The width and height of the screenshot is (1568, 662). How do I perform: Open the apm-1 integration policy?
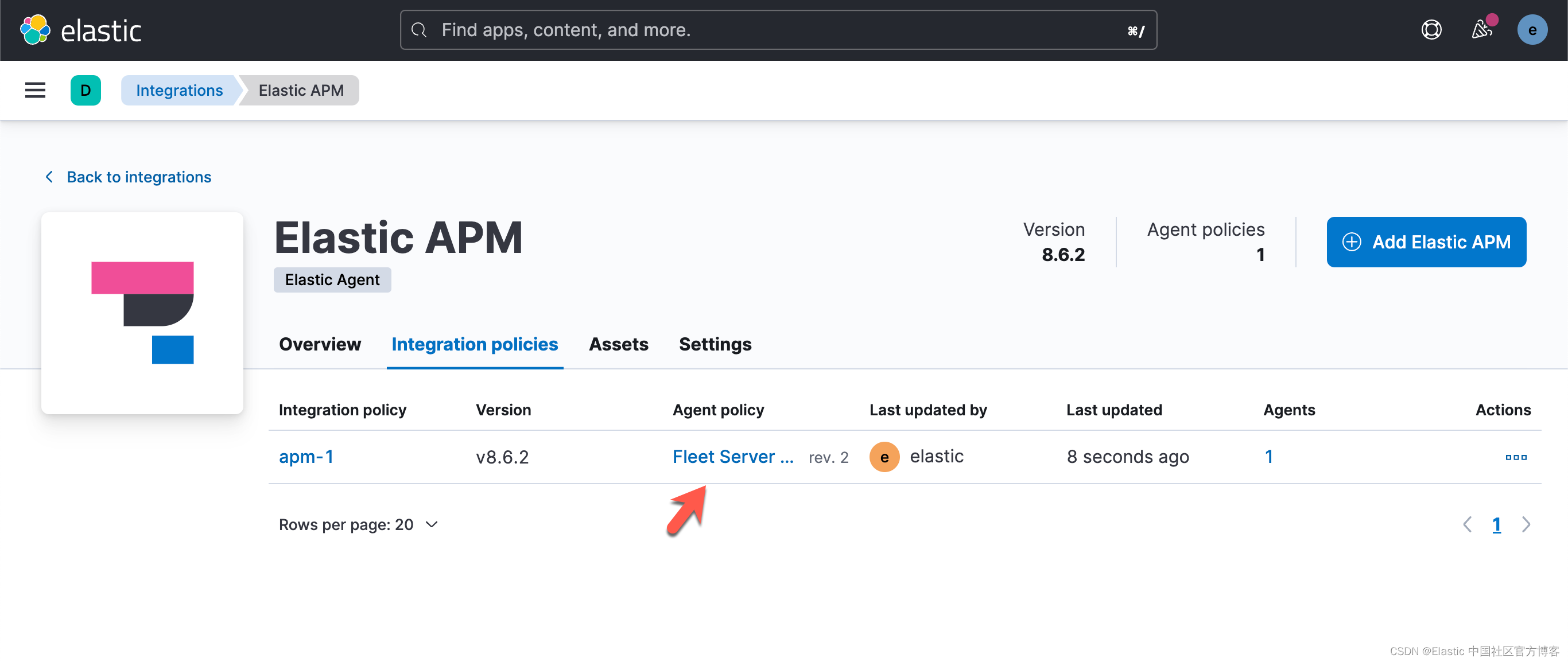pyautogui.click(x=306, y=457)
